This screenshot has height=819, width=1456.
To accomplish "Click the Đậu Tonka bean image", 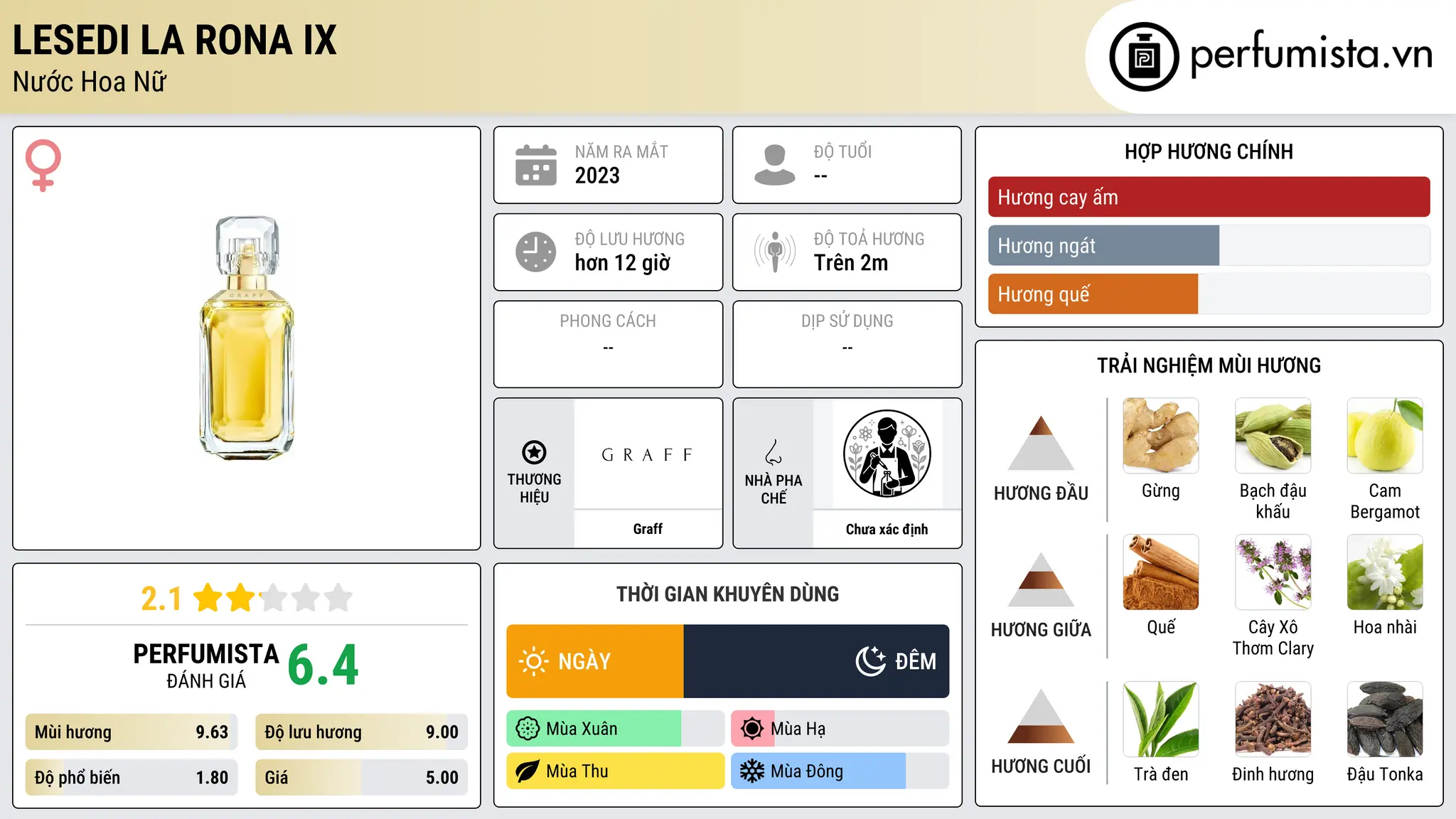I will point(1385,719).
